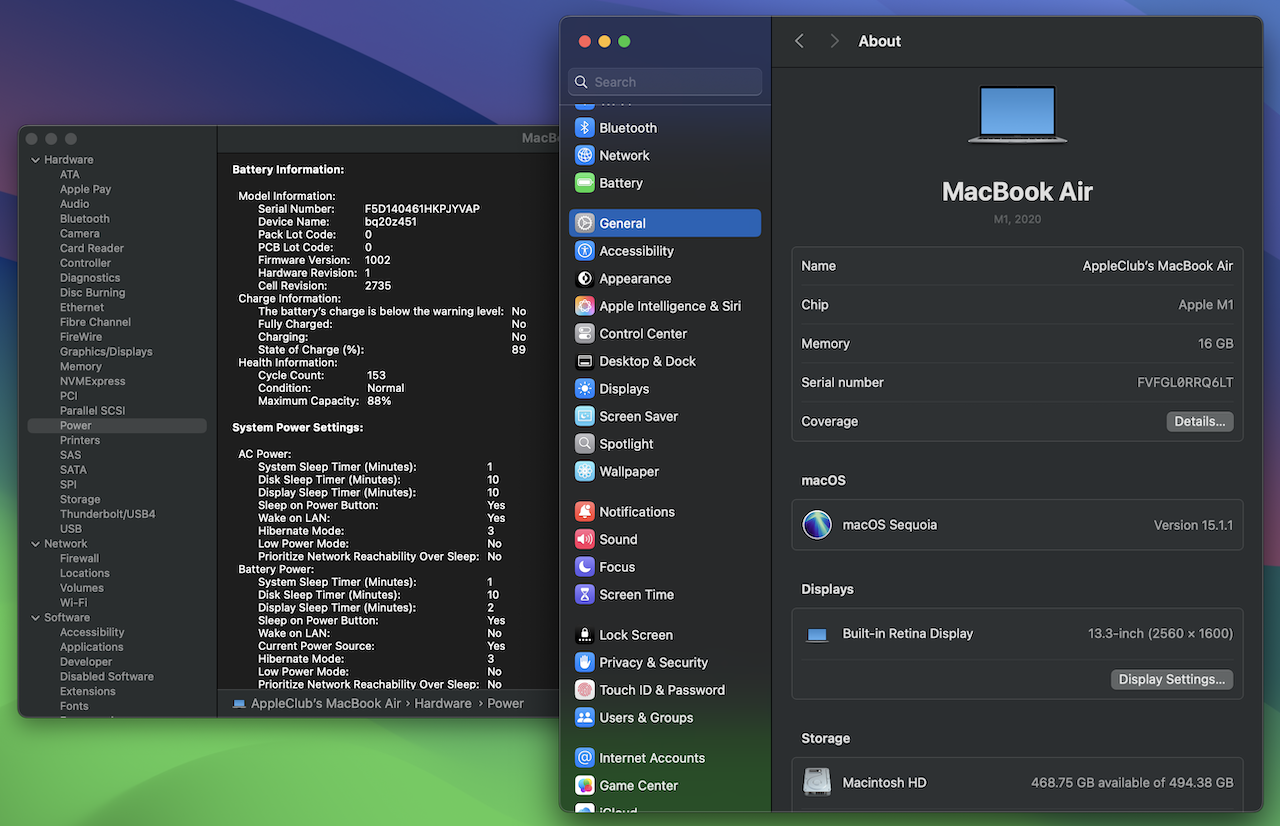Select Audio in System Information sidebar
The width and height of the screenshot is (1280, 826).
tap(74, 204)
